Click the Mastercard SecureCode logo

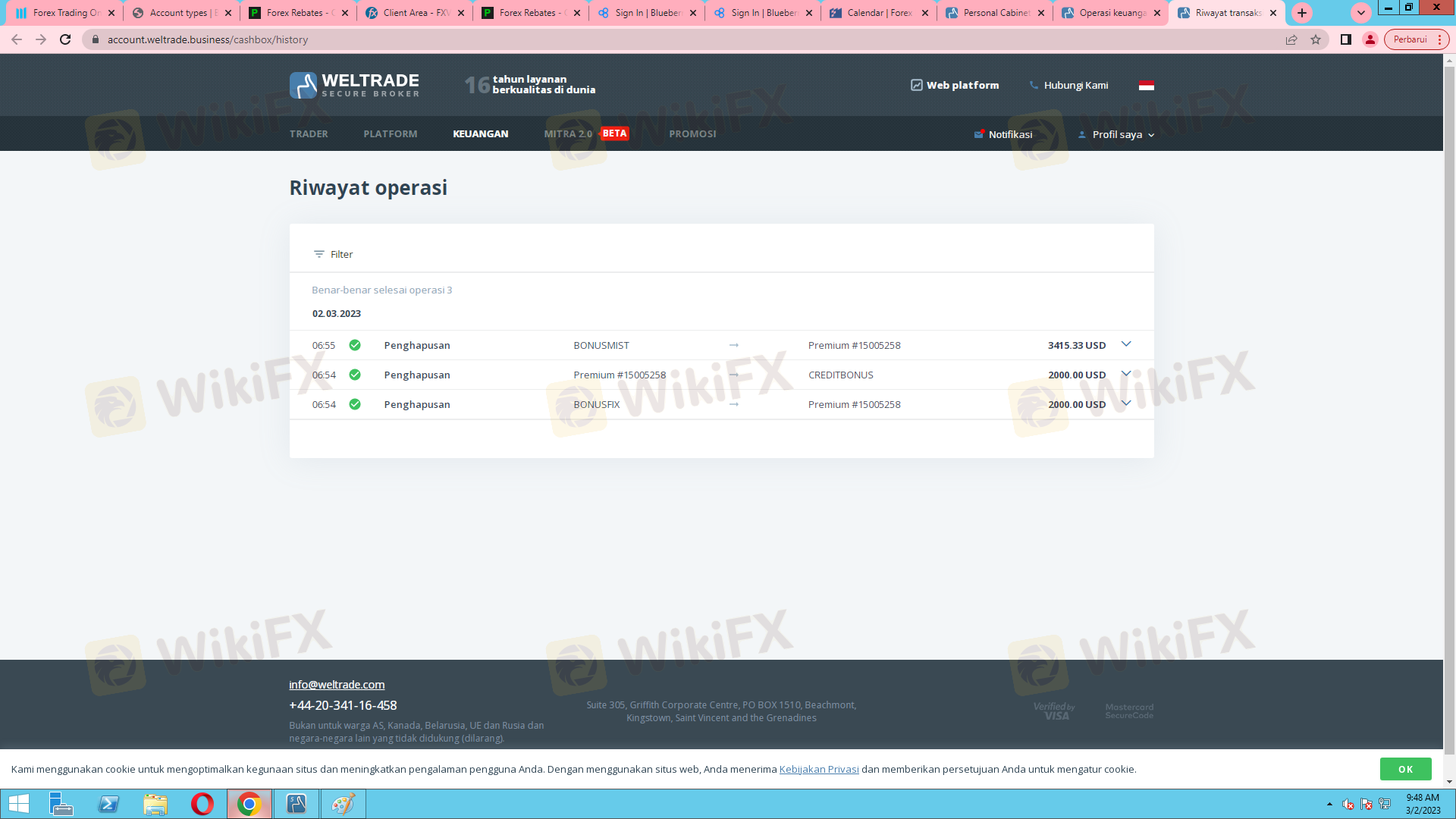[x=1129, y=711]
